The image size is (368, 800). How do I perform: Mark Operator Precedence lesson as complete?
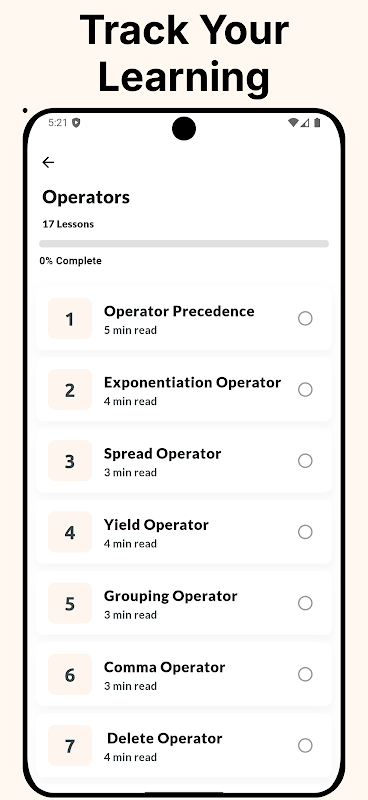[305, 318]
